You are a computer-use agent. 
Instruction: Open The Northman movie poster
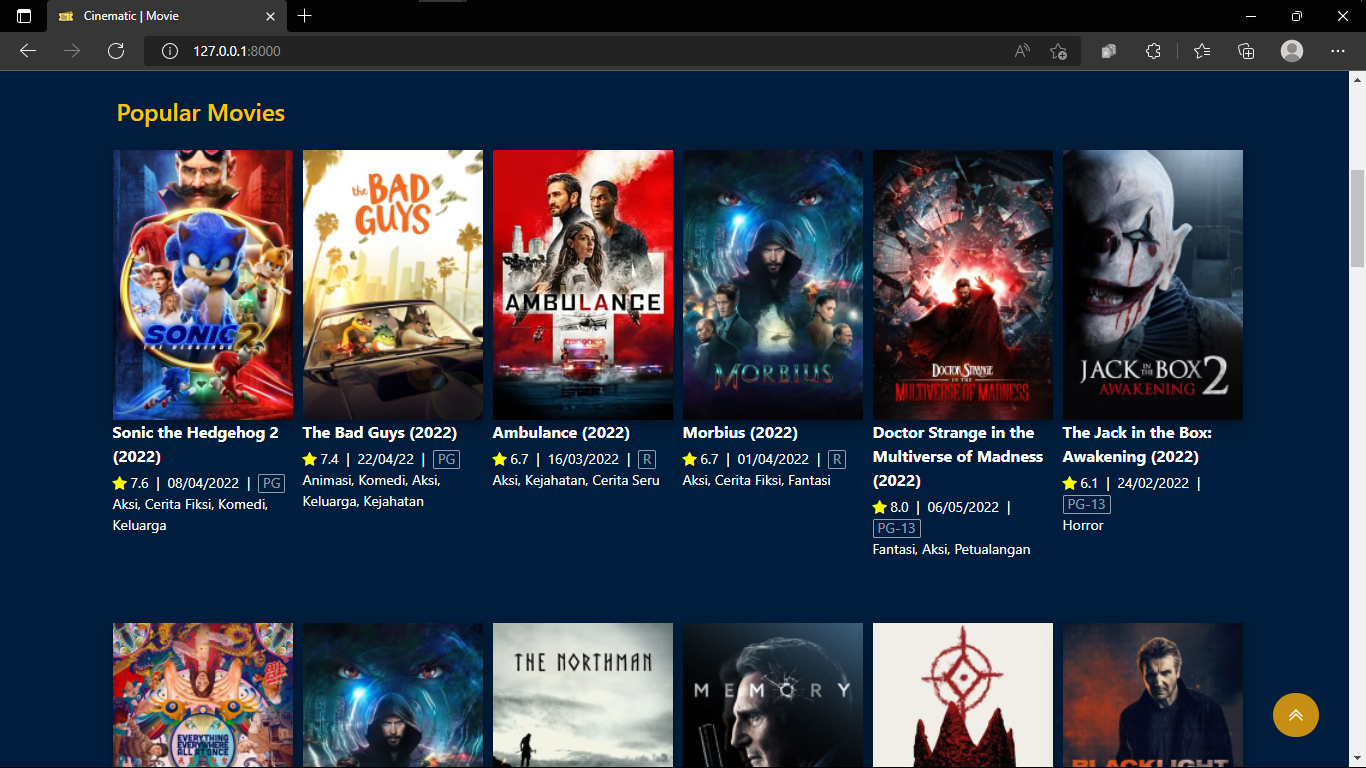pyautogui.click(x=583, y=695)
